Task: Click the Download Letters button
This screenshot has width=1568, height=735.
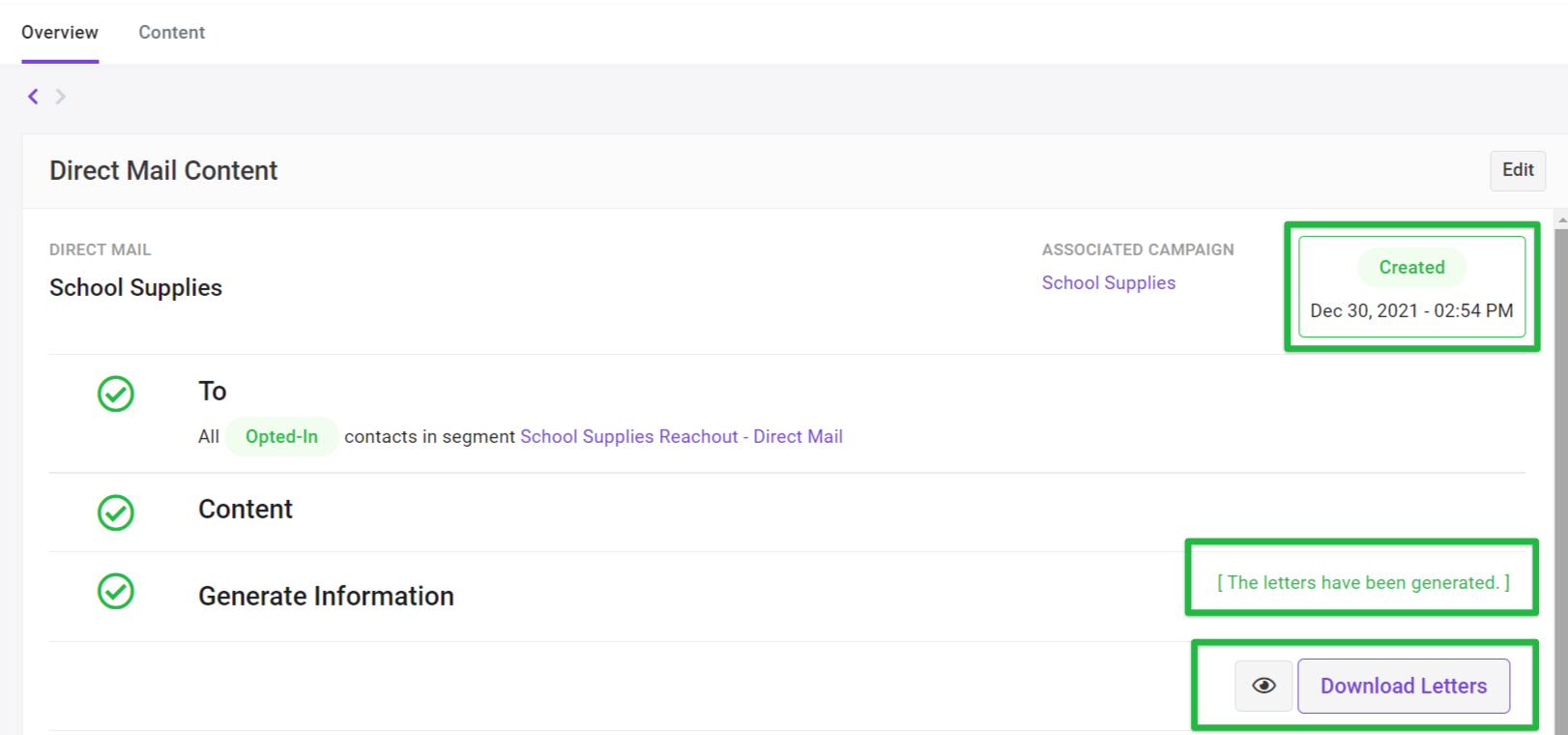Action: coord(1403,686)
